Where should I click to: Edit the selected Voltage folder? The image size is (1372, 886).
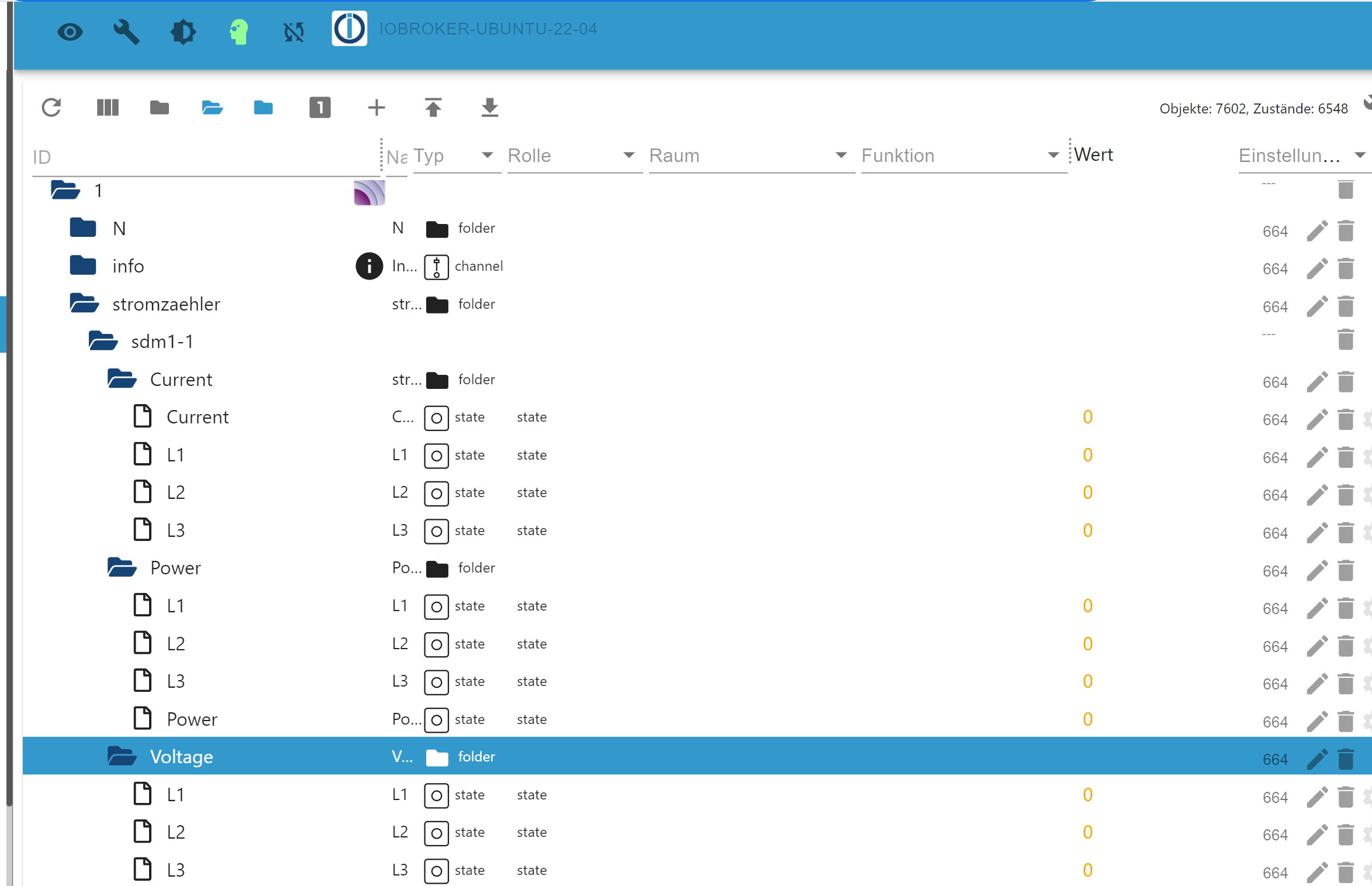1317,759
